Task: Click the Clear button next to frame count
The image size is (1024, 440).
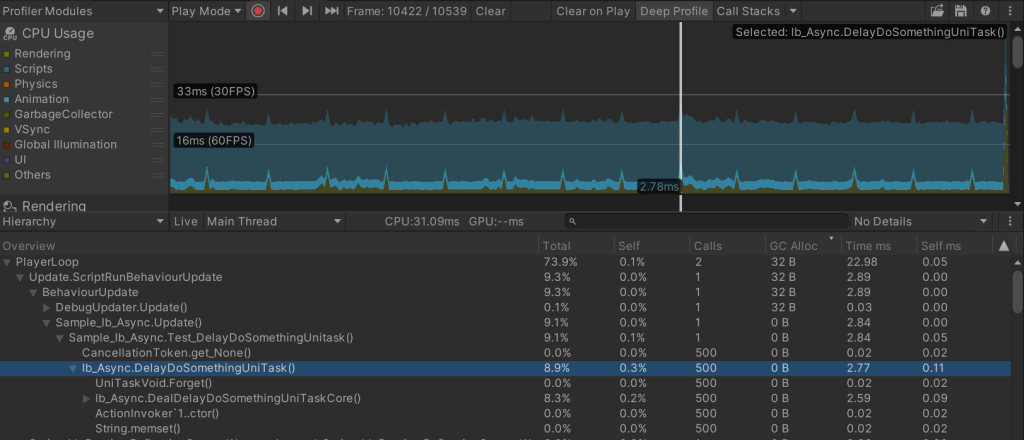Action: [490, 11]
